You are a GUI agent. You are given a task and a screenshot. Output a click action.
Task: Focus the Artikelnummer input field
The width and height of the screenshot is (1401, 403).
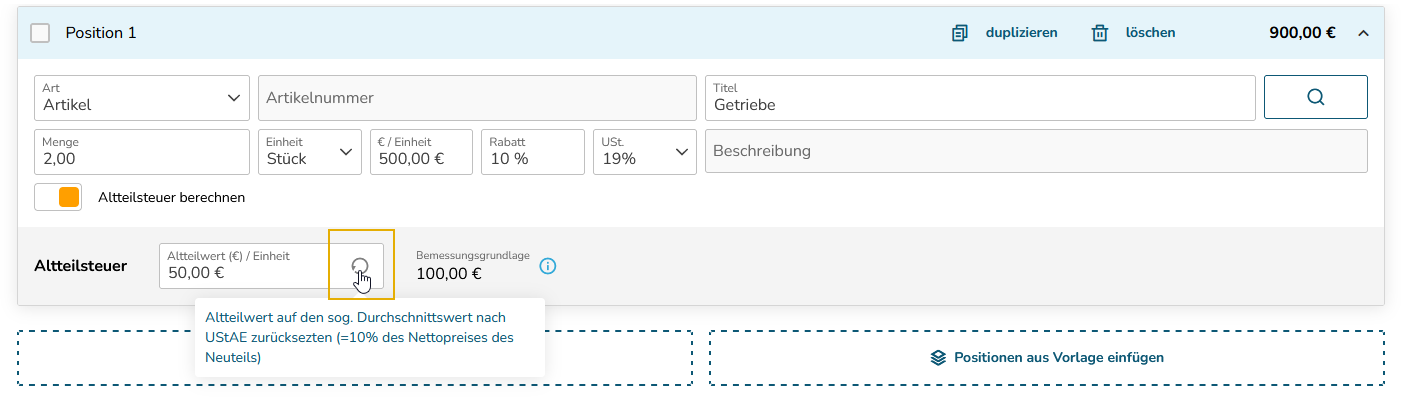tap(477, 97)
